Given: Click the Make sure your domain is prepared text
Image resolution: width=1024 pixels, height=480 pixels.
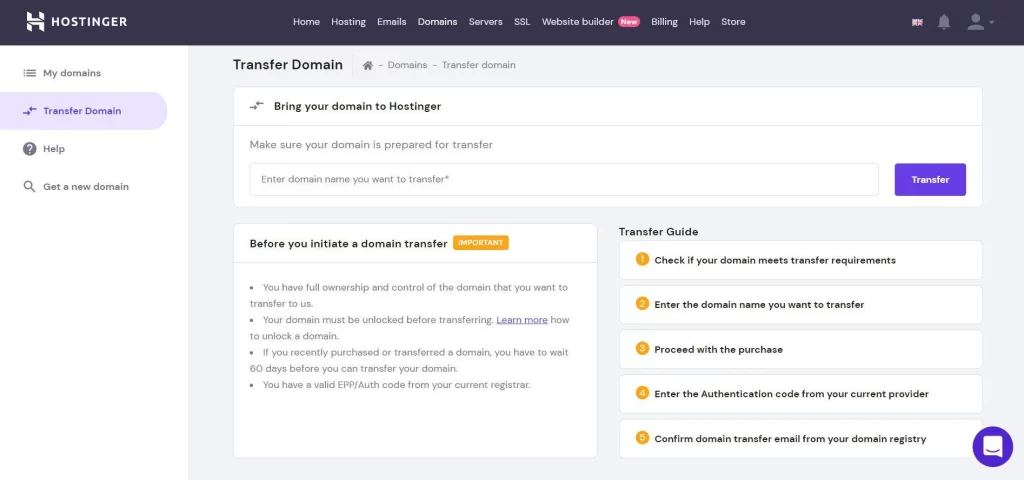Looking at the screenshot, I should click(x=371, y=145).
